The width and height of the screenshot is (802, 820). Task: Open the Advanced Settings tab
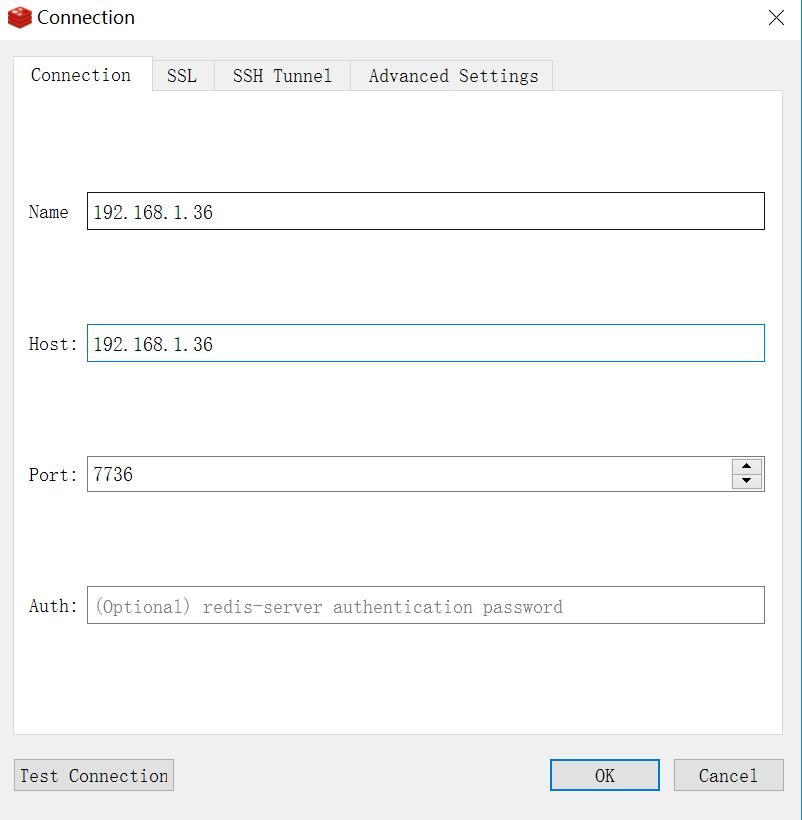point(452,76)
